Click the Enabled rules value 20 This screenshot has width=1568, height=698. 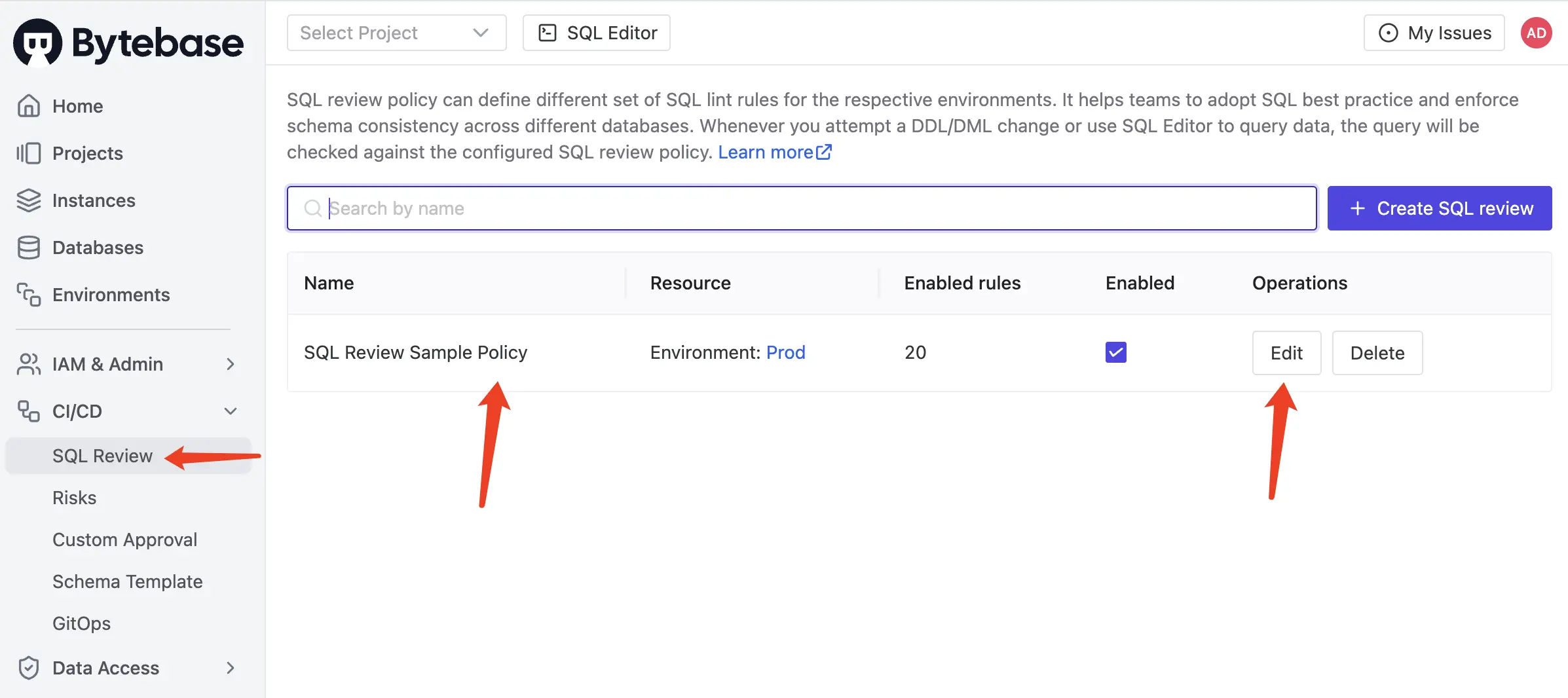point(916,352)
